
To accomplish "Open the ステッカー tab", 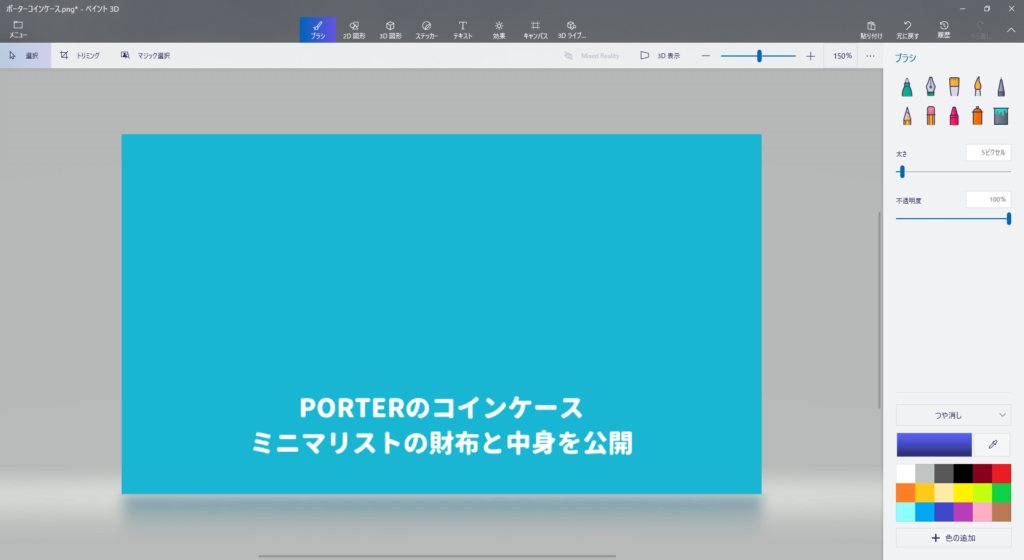I will (426, 30).
